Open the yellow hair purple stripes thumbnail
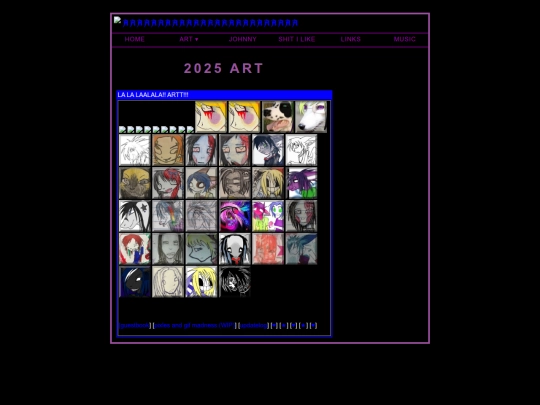Screen dimensions: 540x405 pos(201,282)
